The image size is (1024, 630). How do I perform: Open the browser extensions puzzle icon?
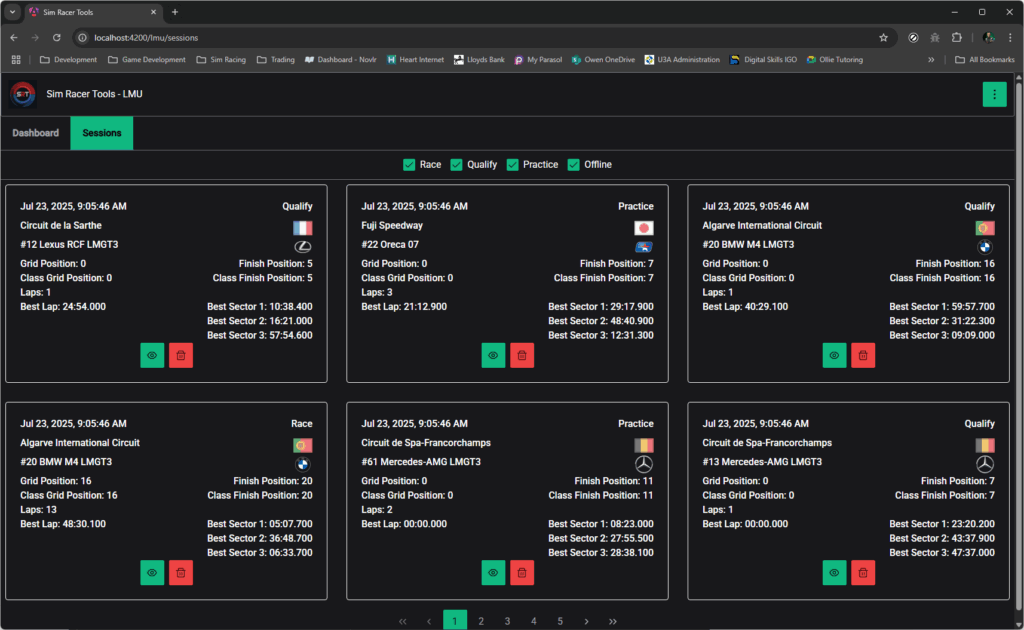tap(956, 38)
